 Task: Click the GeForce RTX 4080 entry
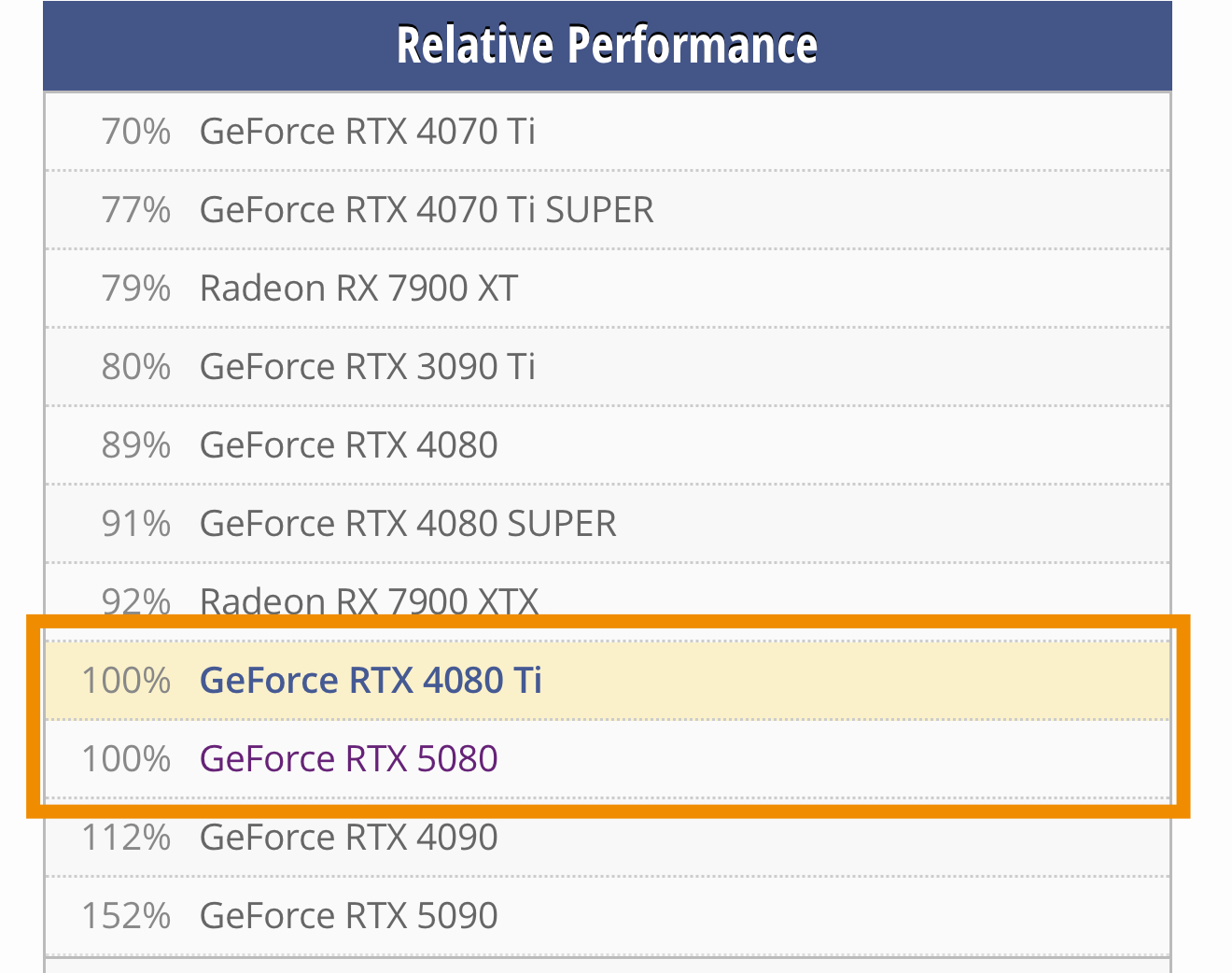pyautogui.click(x=348, y=445)
